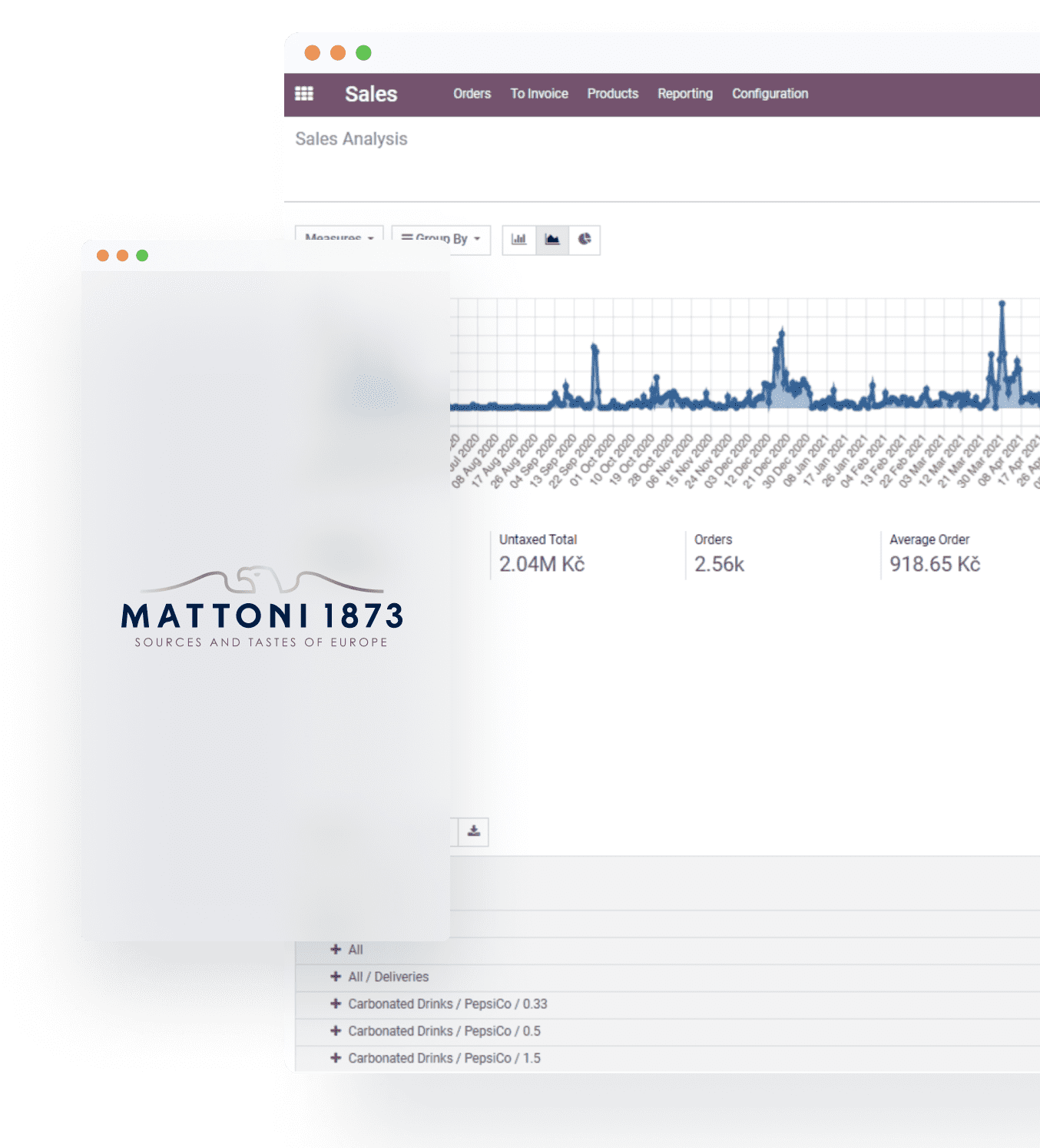Download pivot data via the spreadsheet export icon
This screenshot has width=1040, height=1148.
click(473, 831)
